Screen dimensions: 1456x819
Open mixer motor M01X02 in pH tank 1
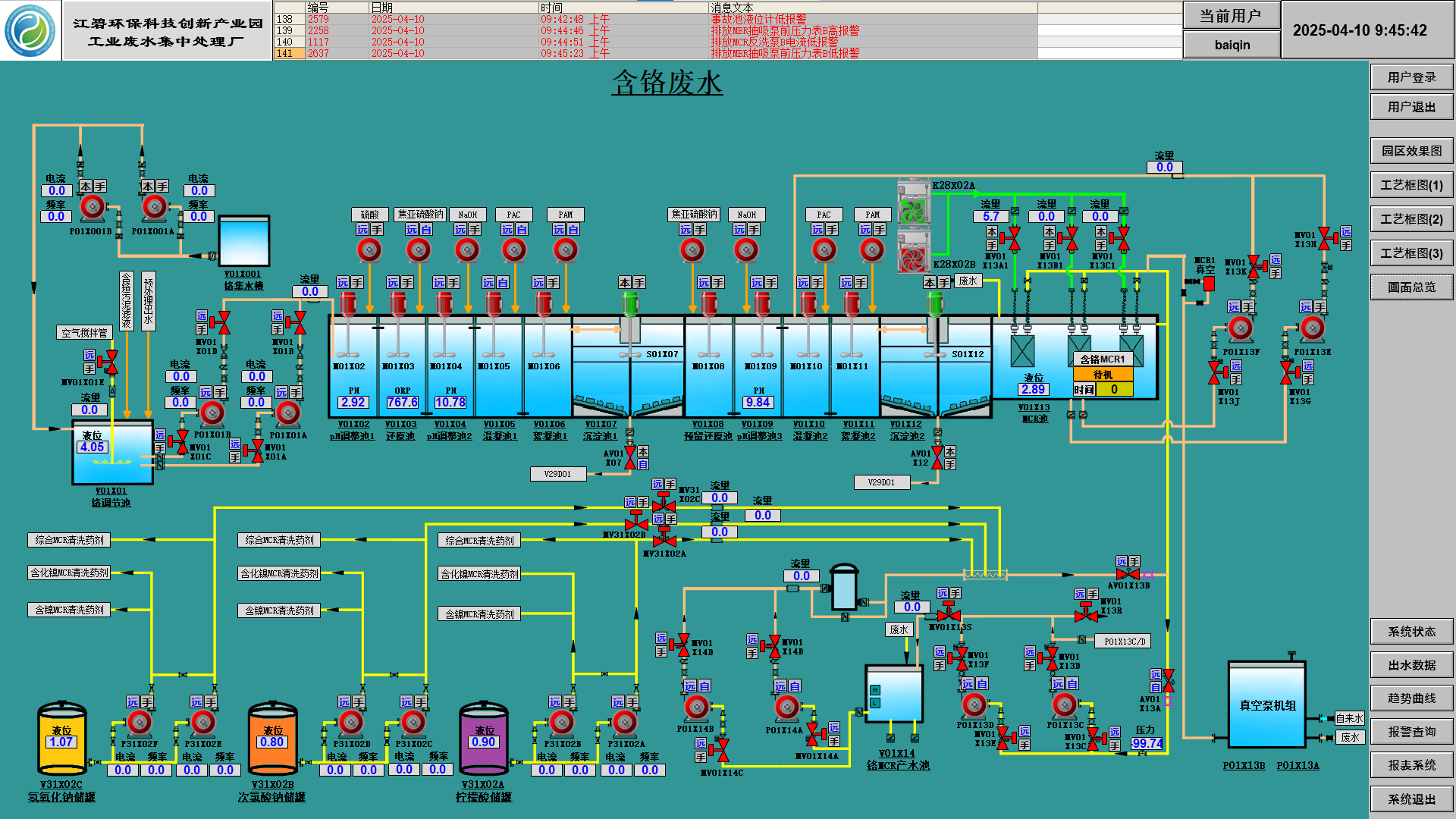pos(348,304)
